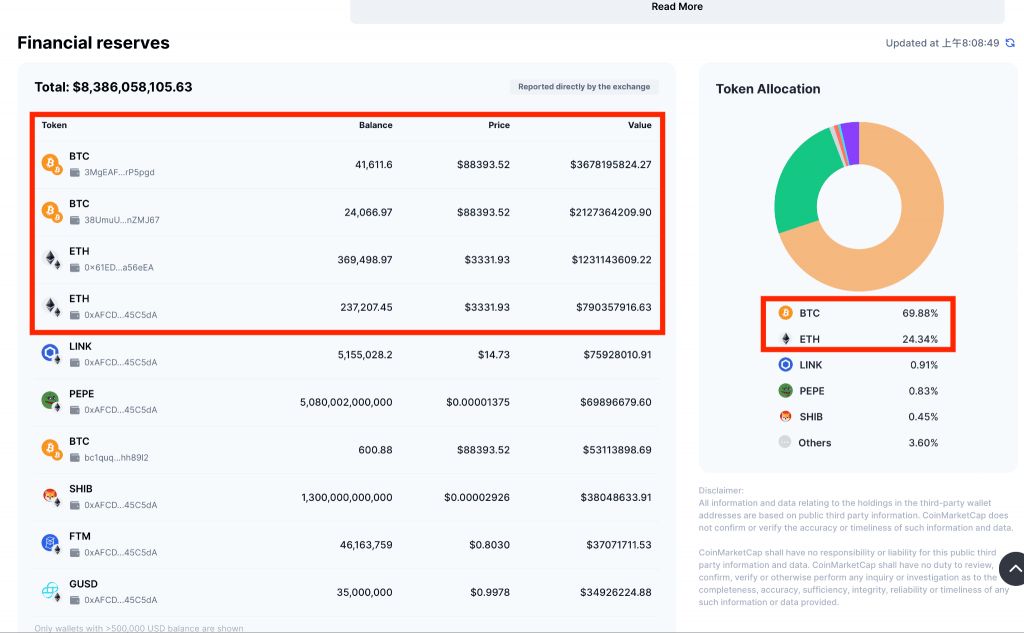Click the Balance column header
This screenshot has height=633, width=1024.
[x=376, y=125]
